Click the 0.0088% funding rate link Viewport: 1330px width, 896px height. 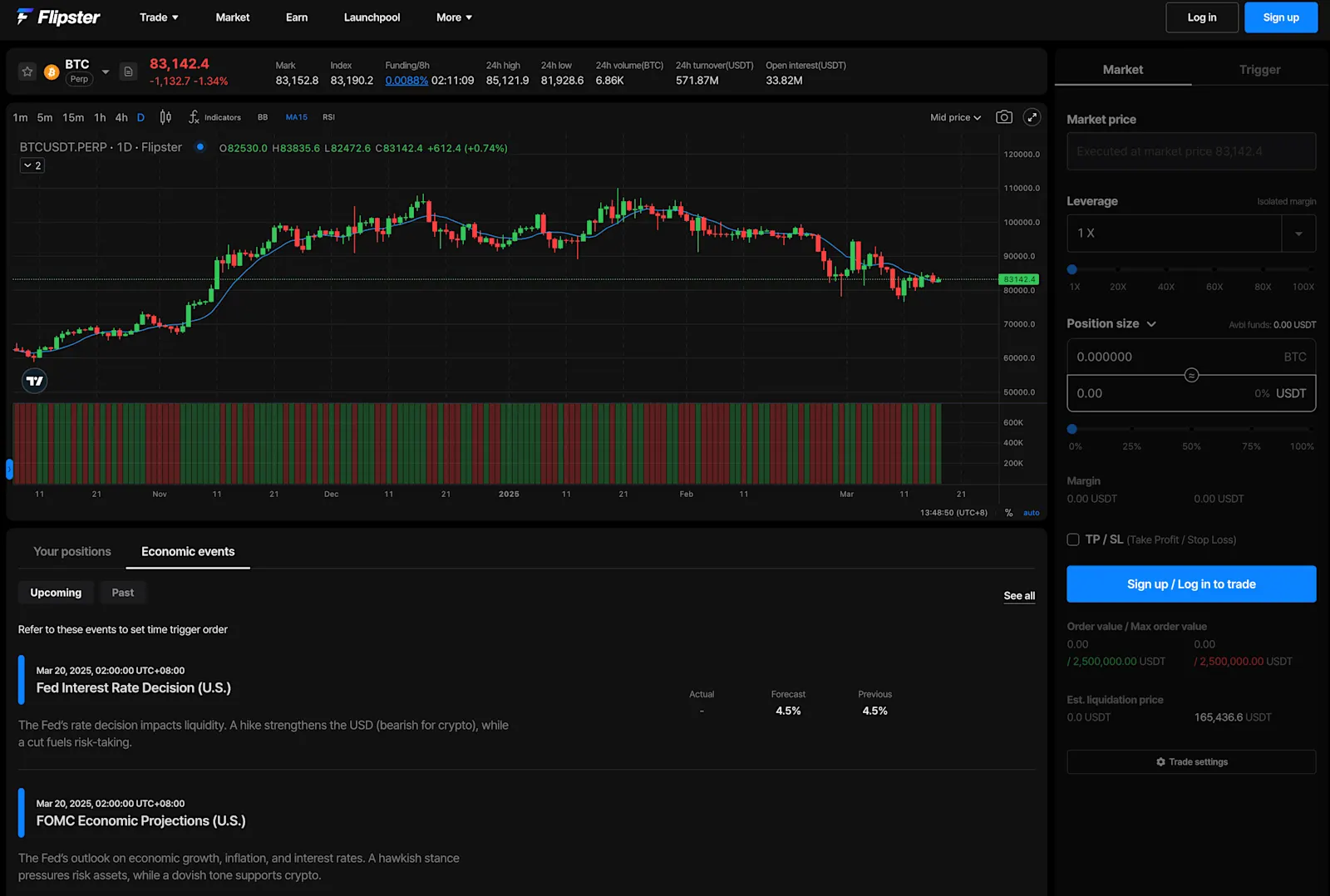coord(406,81)
